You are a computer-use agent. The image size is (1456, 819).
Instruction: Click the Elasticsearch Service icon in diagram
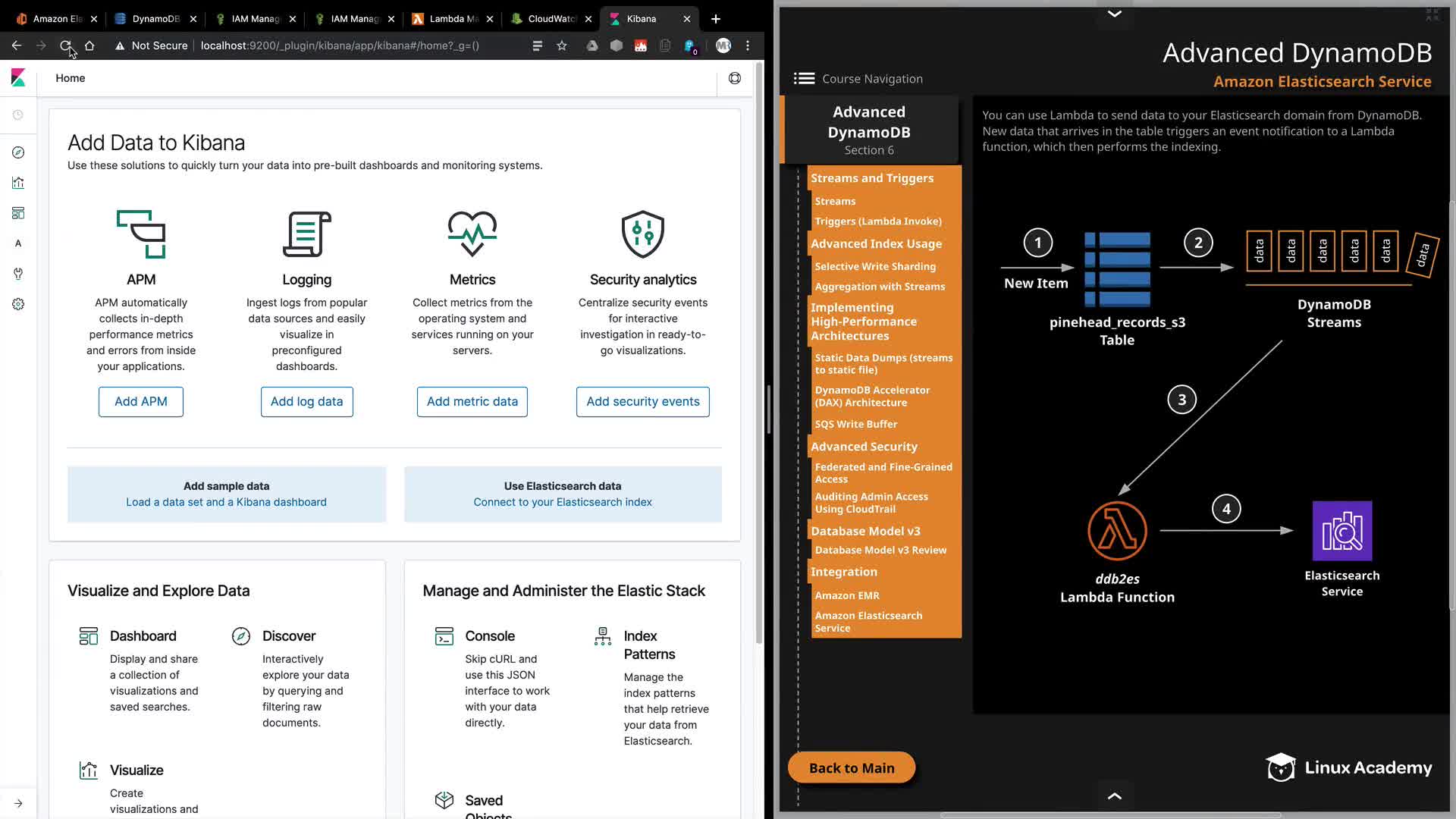1341,530
